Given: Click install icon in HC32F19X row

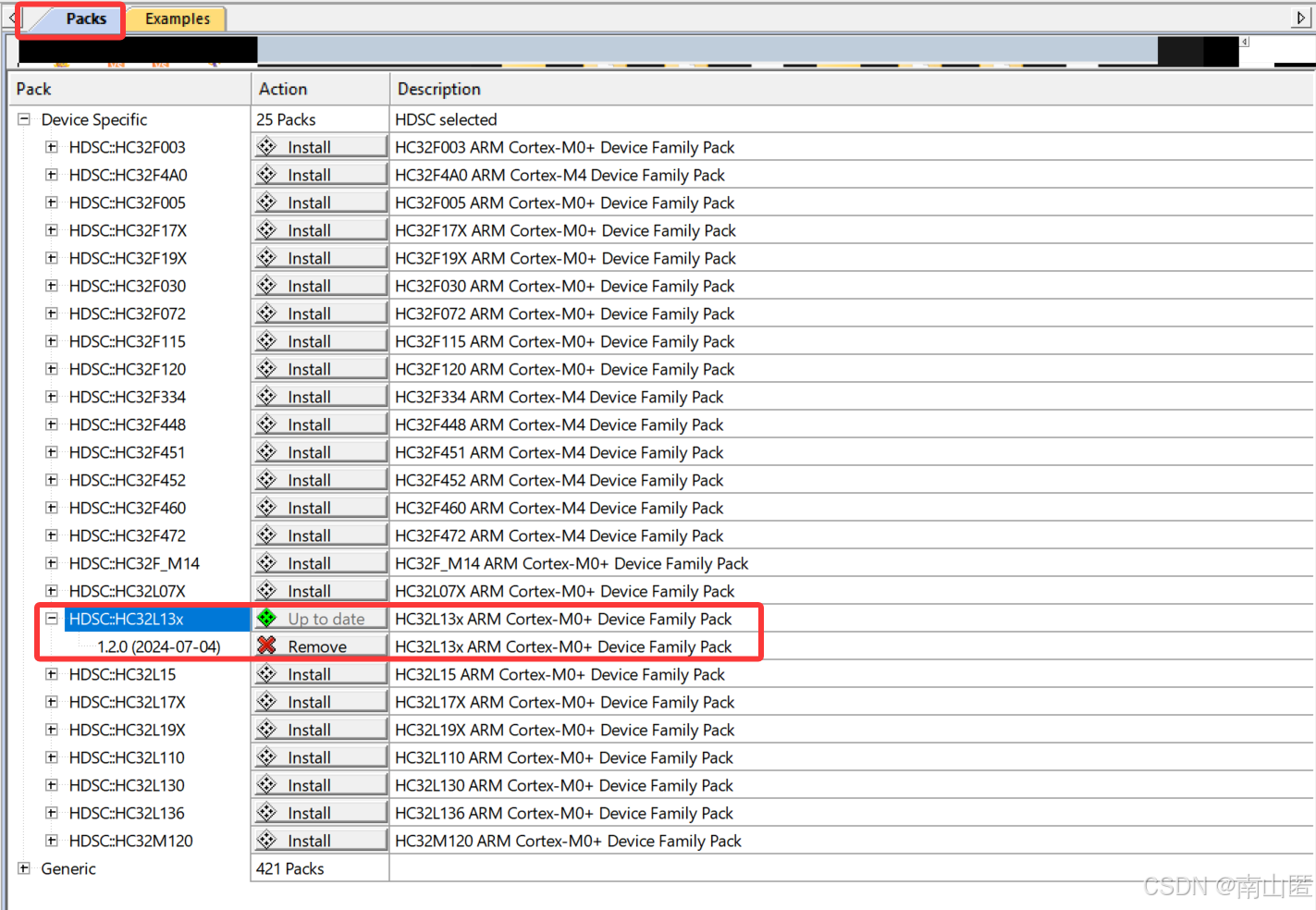Looking at the screenshot, I should point(267,257).
